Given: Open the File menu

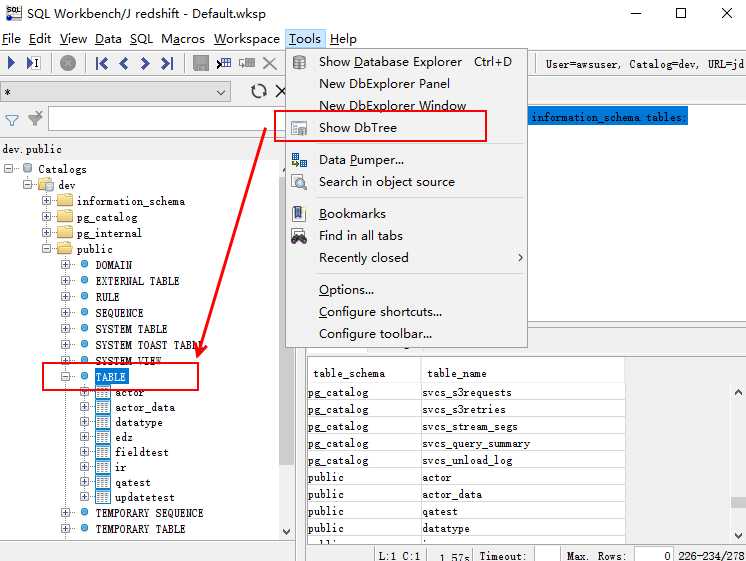Looking at the screenshot, I should coord(11,39).
